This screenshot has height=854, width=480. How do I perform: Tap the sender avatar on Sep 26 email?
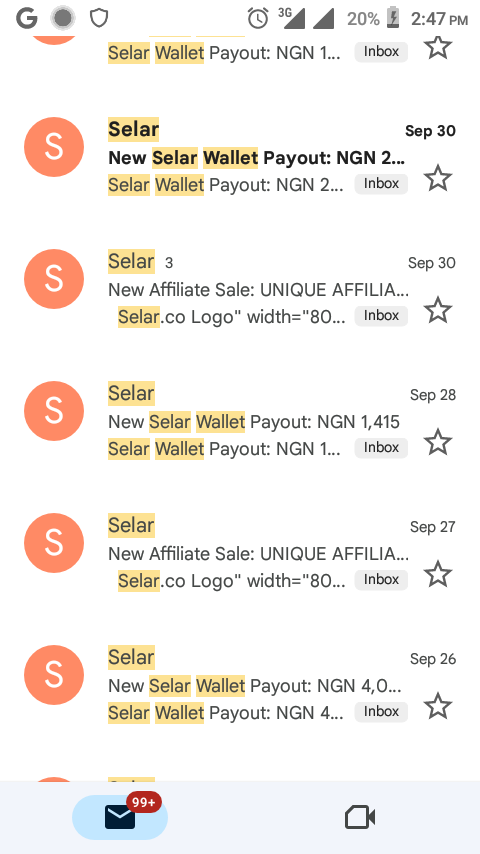coord(54,675)
